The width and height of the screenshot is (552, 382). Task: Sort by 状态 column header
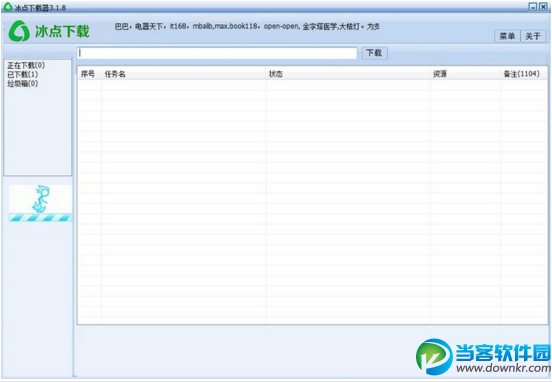click(348, 74)
